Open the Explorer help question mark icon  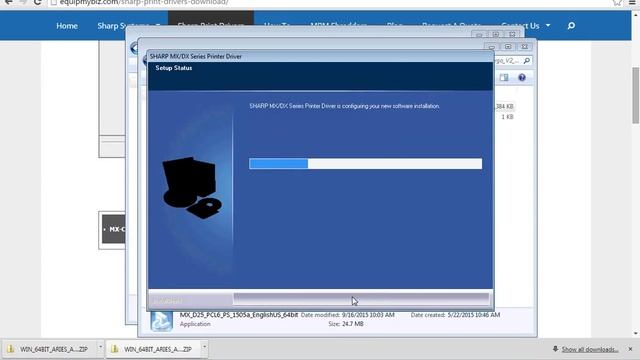[522, 78]
